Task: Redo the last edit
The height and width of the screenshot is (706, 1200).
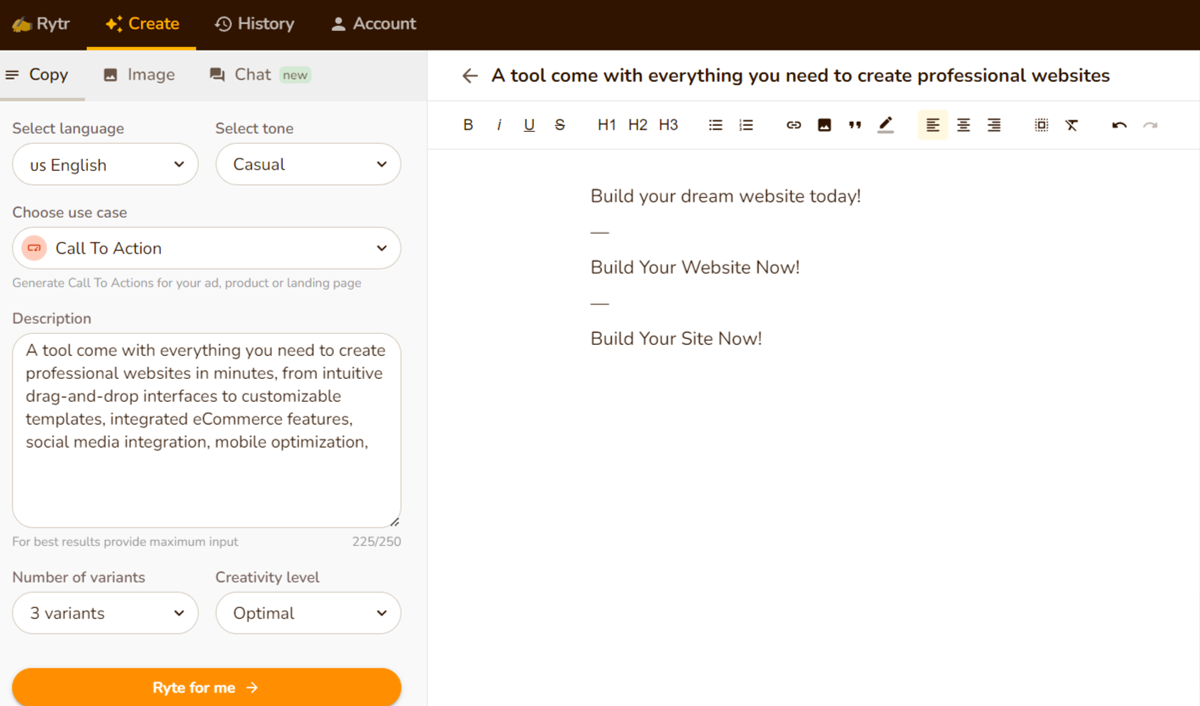Action: coord(1150,125)
